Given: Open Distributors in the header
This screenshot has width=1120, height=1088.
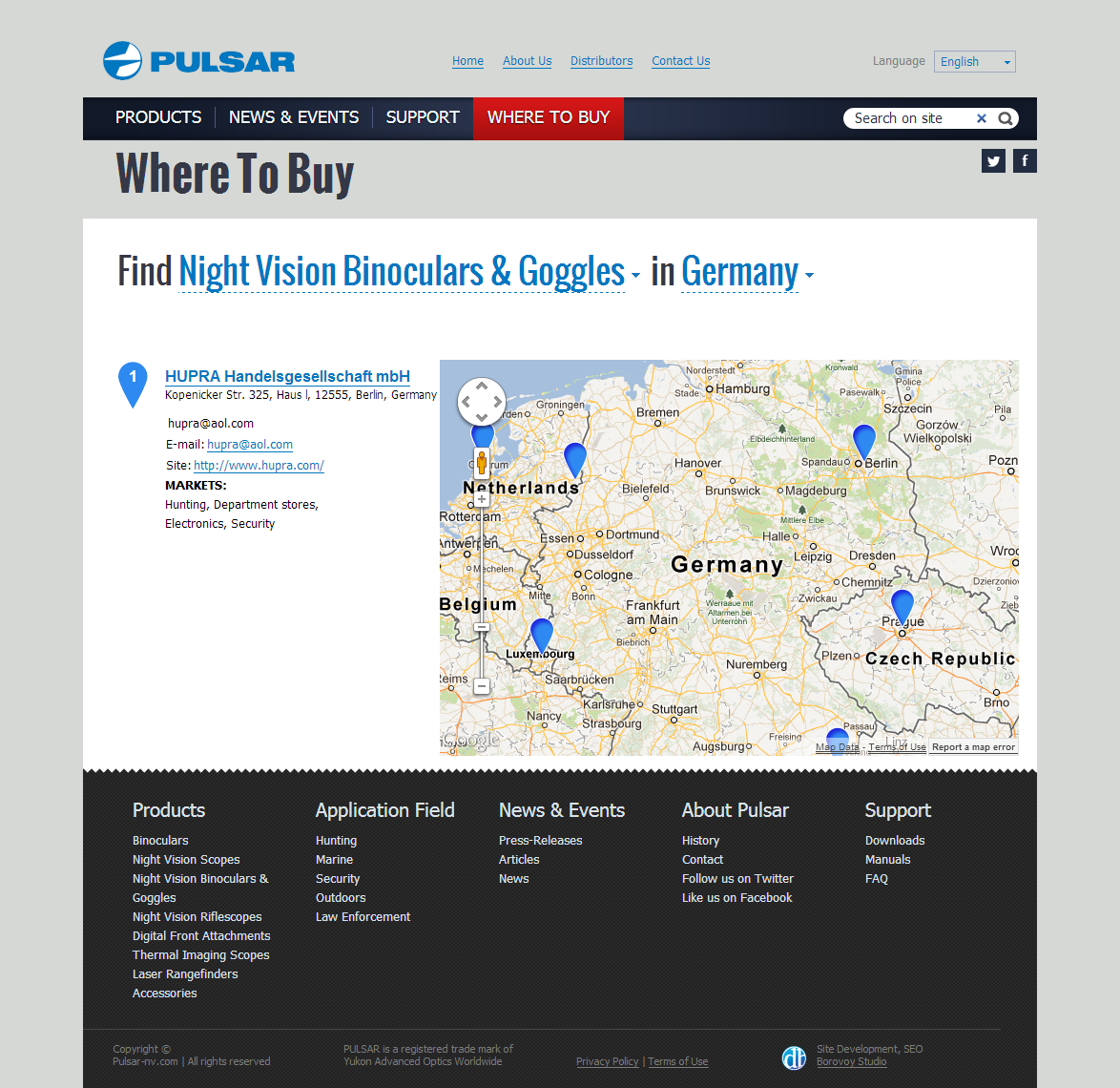Looking at the screenshot, I should click(x=601, y=61).
